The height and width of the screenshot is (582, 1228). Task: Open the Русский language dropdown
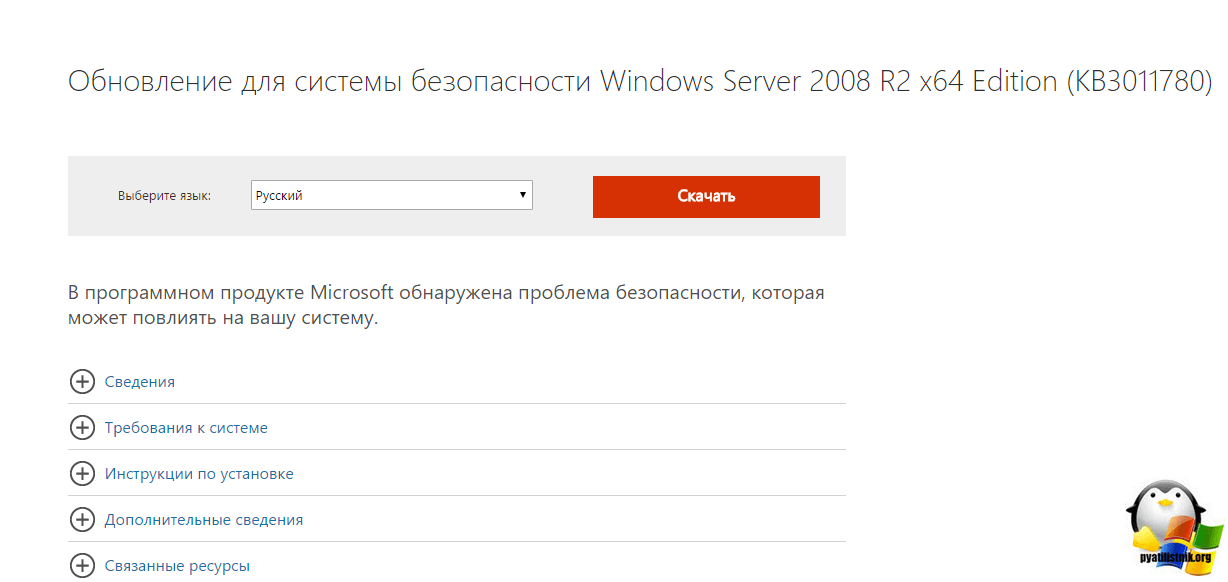[391, 196]
